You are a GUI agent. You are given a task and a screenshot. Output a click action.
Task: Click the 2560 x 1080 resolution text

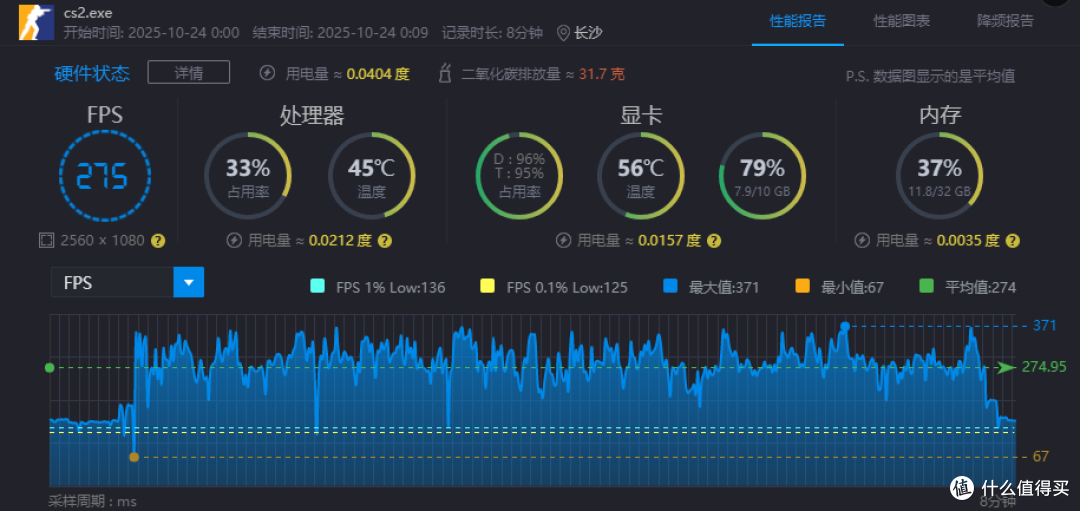point(103,240)
